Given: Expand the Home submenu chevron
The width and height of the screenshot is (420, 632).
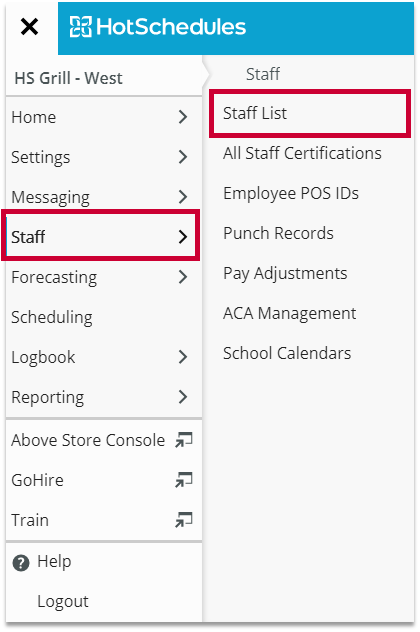Looking at the screenshot, I should (x=183, y=117).
